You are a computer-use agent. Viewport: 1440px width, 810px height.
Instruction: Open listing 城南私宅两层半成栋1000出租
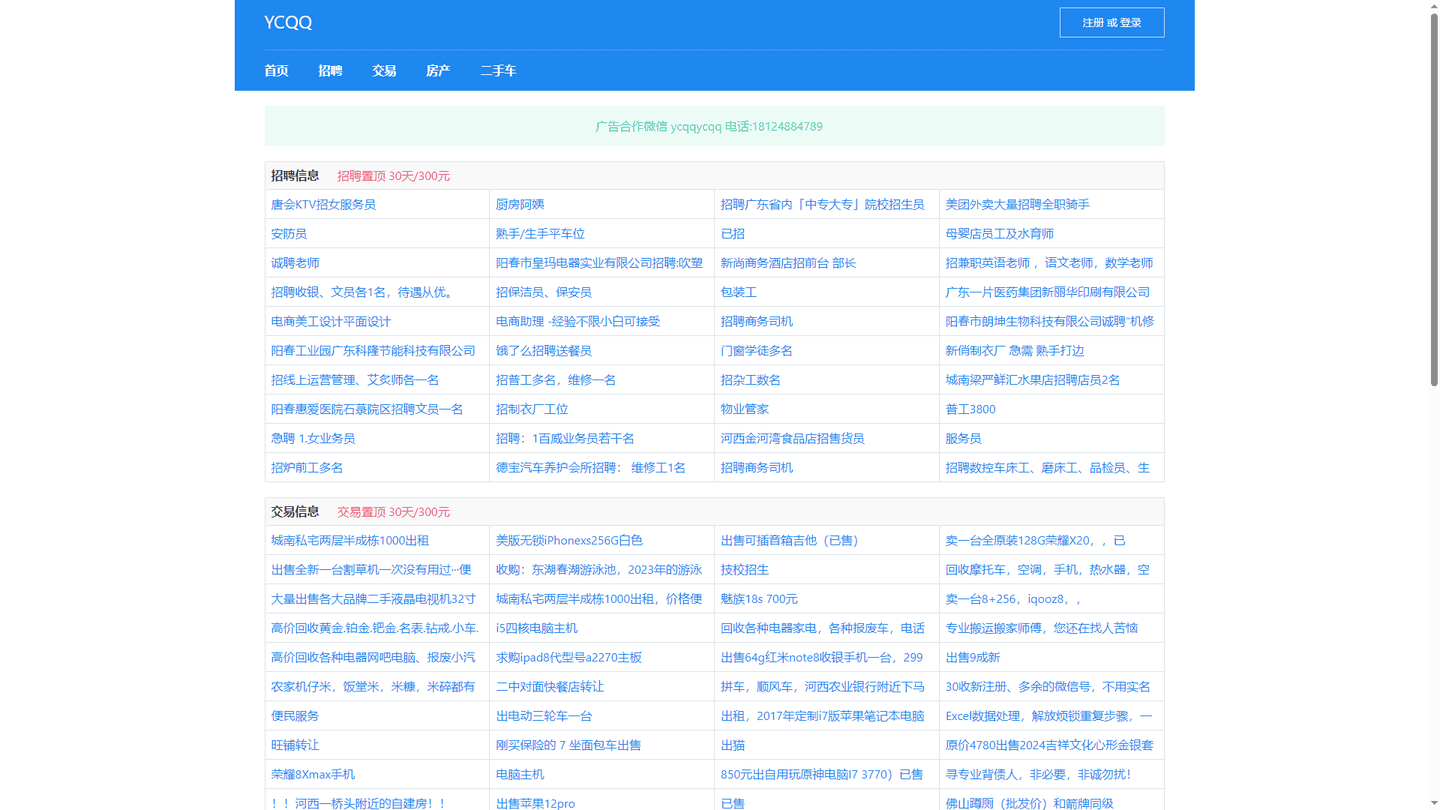tap(350, 540)
